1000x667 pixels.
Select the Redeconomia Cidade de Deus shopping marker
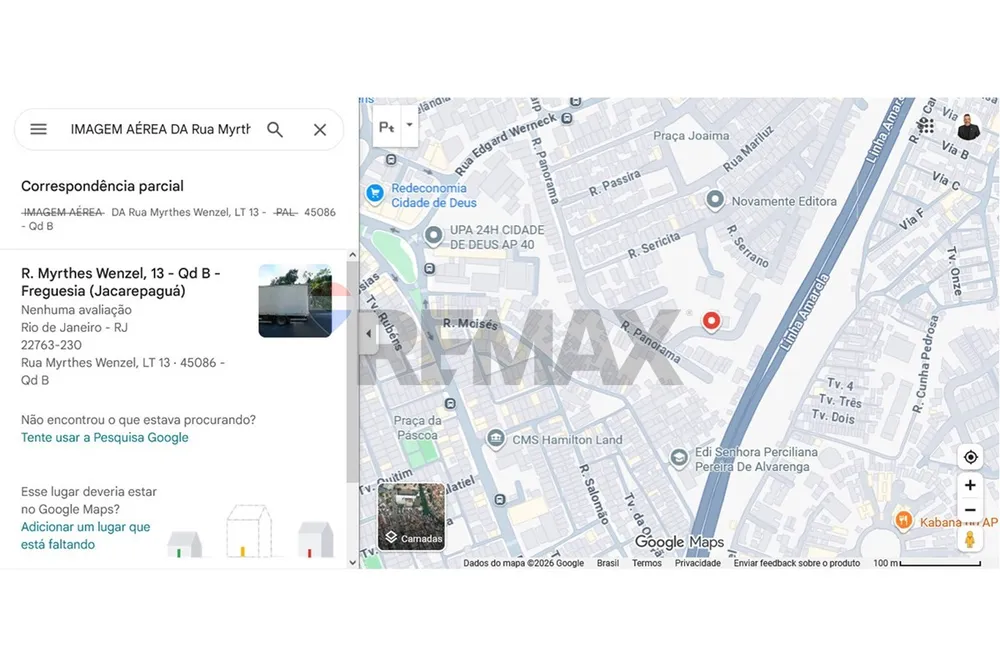coord(374,192)
